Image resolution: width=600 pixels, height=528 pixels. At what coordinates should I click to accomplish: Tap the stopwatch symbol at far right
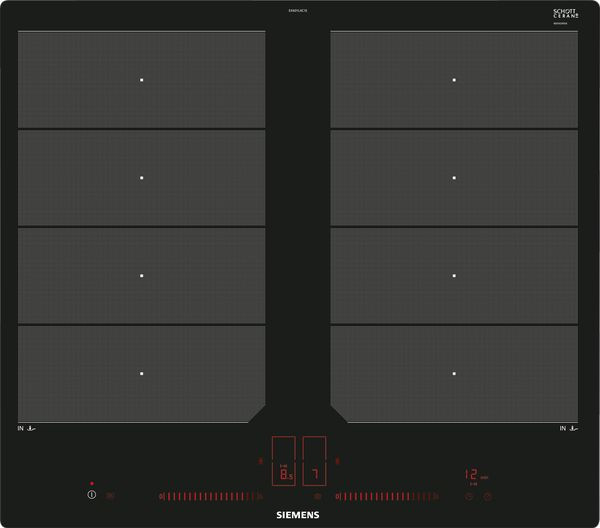(487, 496)
